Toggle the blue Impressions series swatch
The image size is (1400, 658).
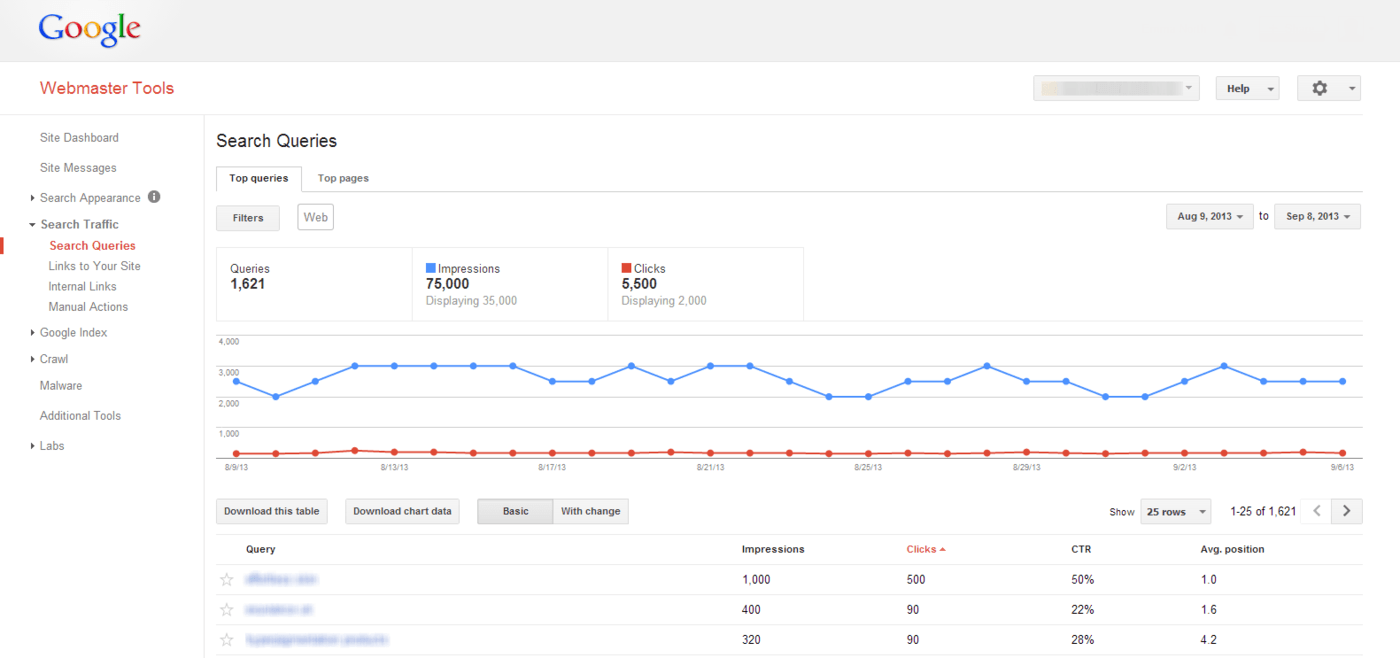tap(431, 268)
